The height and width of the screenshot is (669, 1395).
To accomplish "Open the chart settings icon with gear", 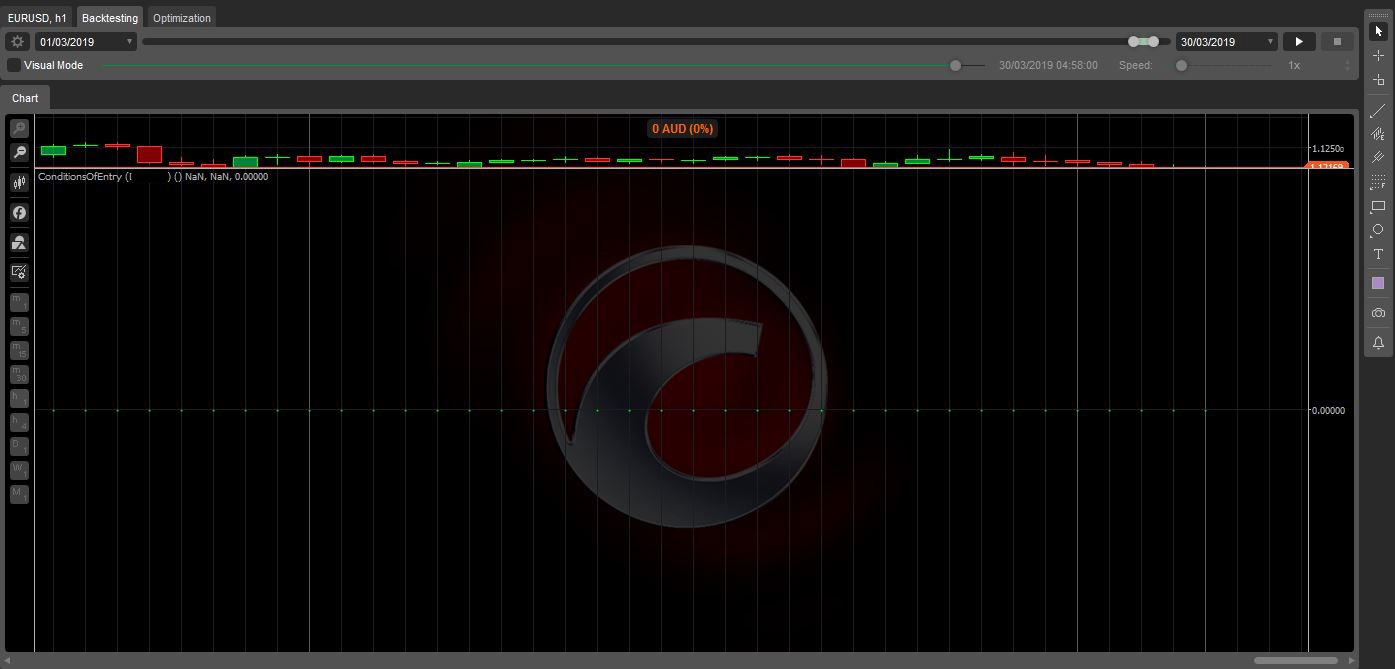I will click(x=19, y=271).
